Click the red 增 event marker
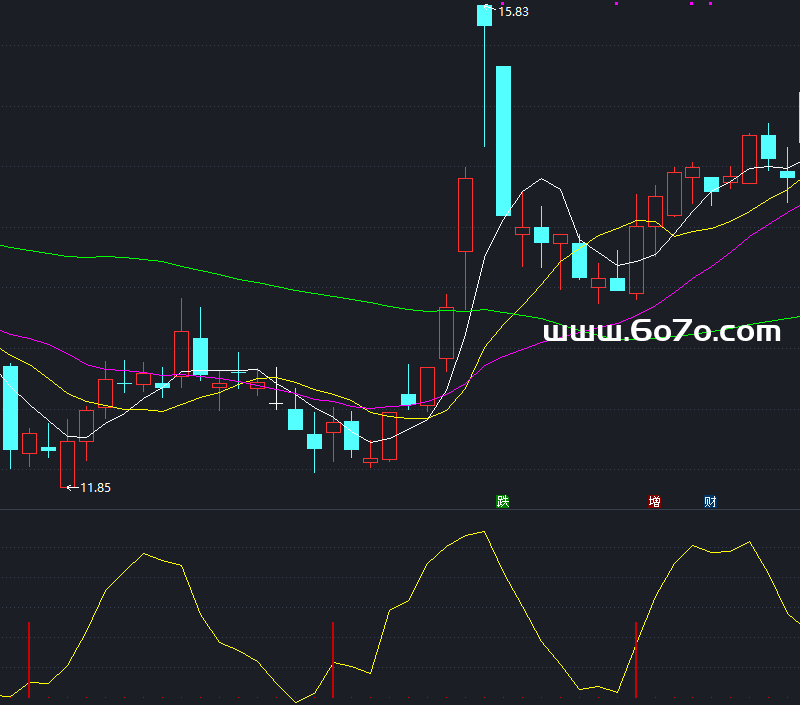Image resolution: width=800 pixels, height=705 pixels. [655, 501]
